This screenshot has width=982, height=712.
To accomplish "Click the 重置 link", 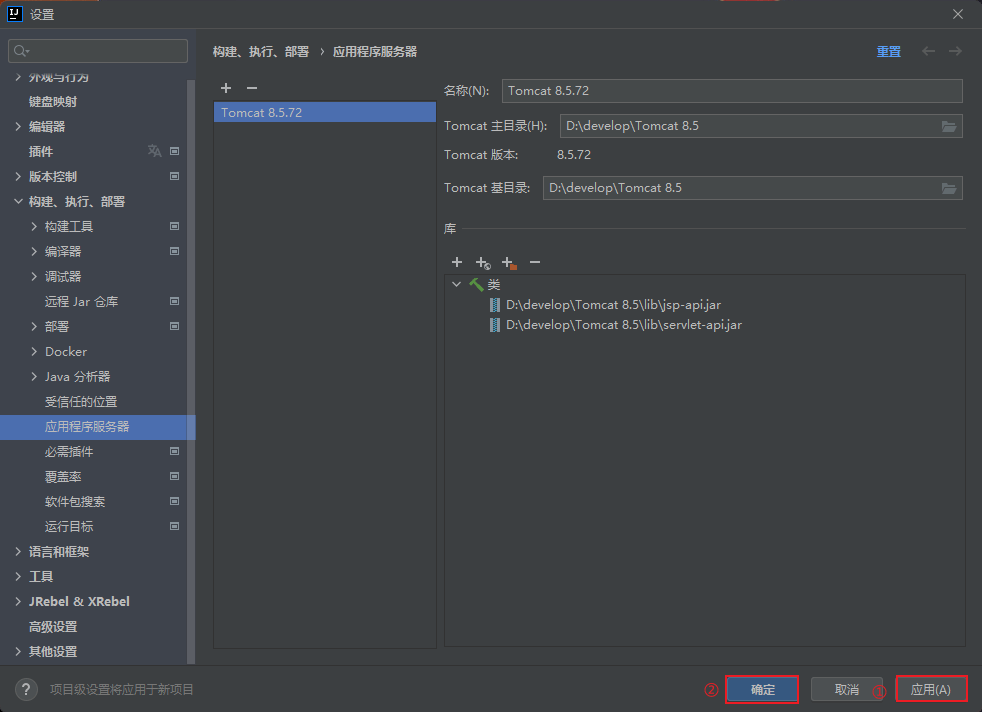I will (889, 52).
